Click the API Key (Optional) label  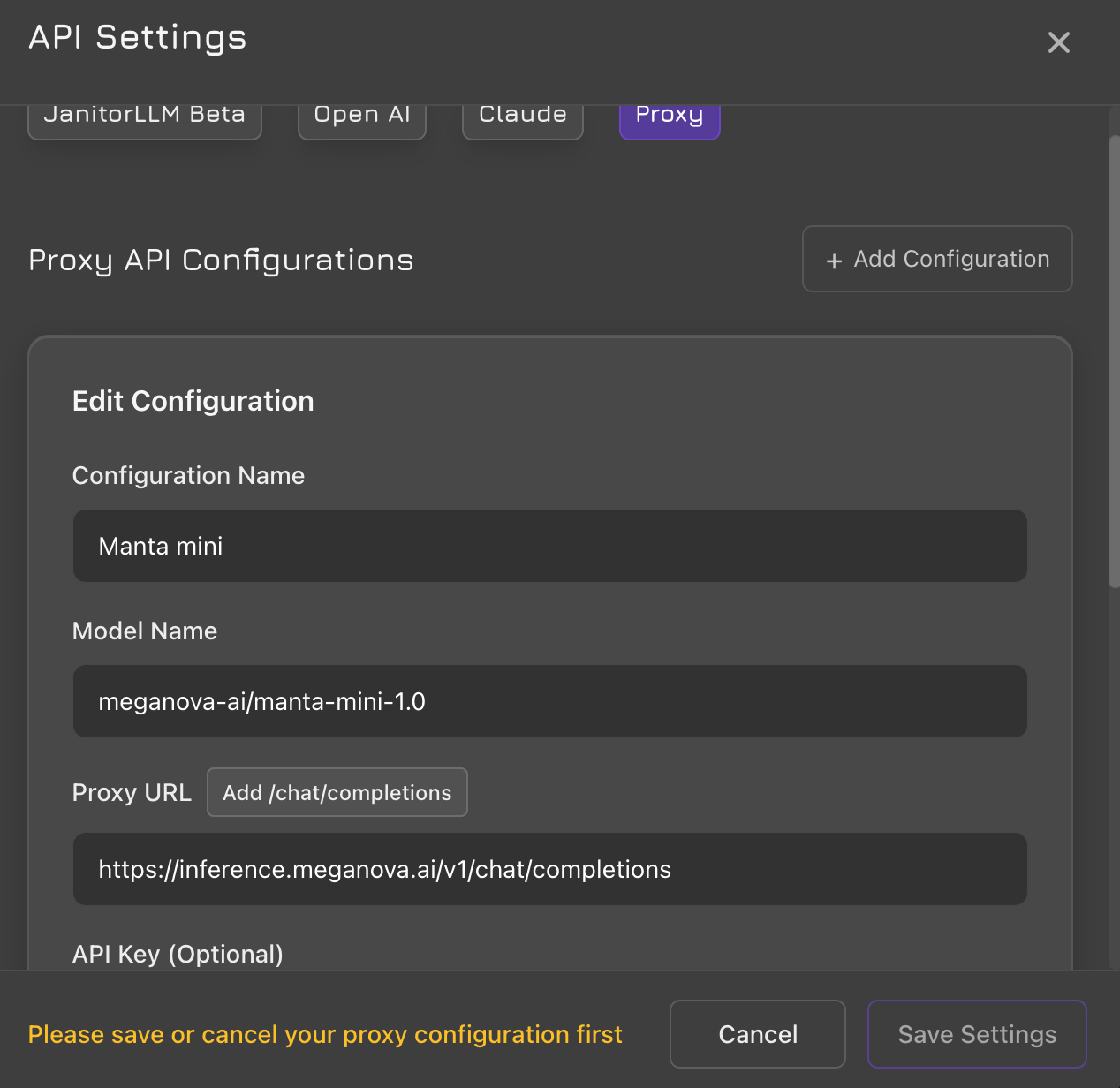(178, 955)
